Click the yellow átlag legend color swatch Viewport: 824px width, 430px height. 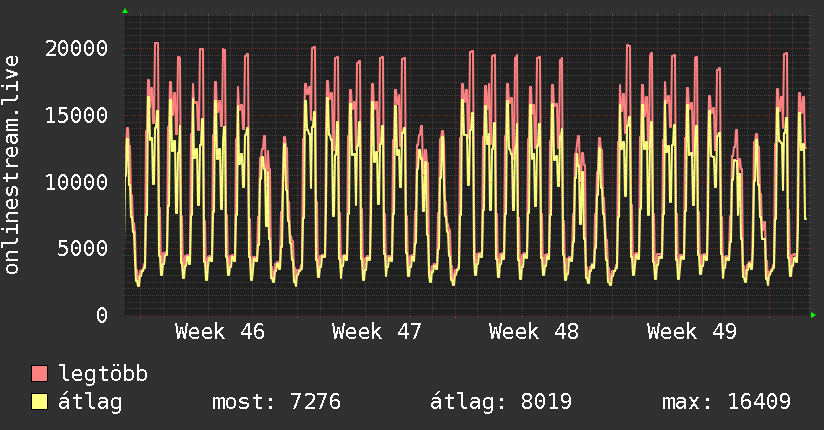coord(40,402)
